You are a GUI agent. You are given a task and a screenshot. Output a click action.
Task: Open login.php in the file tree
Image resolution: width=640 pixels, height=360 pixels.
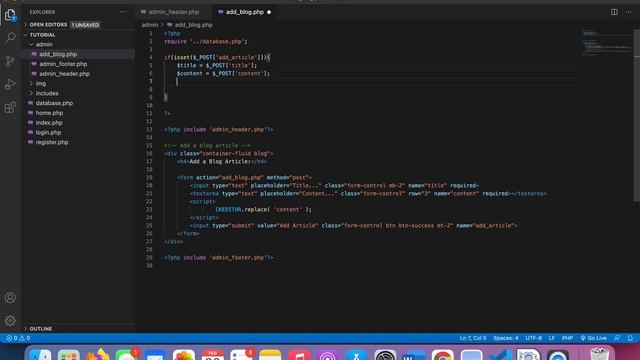point(48,133)
